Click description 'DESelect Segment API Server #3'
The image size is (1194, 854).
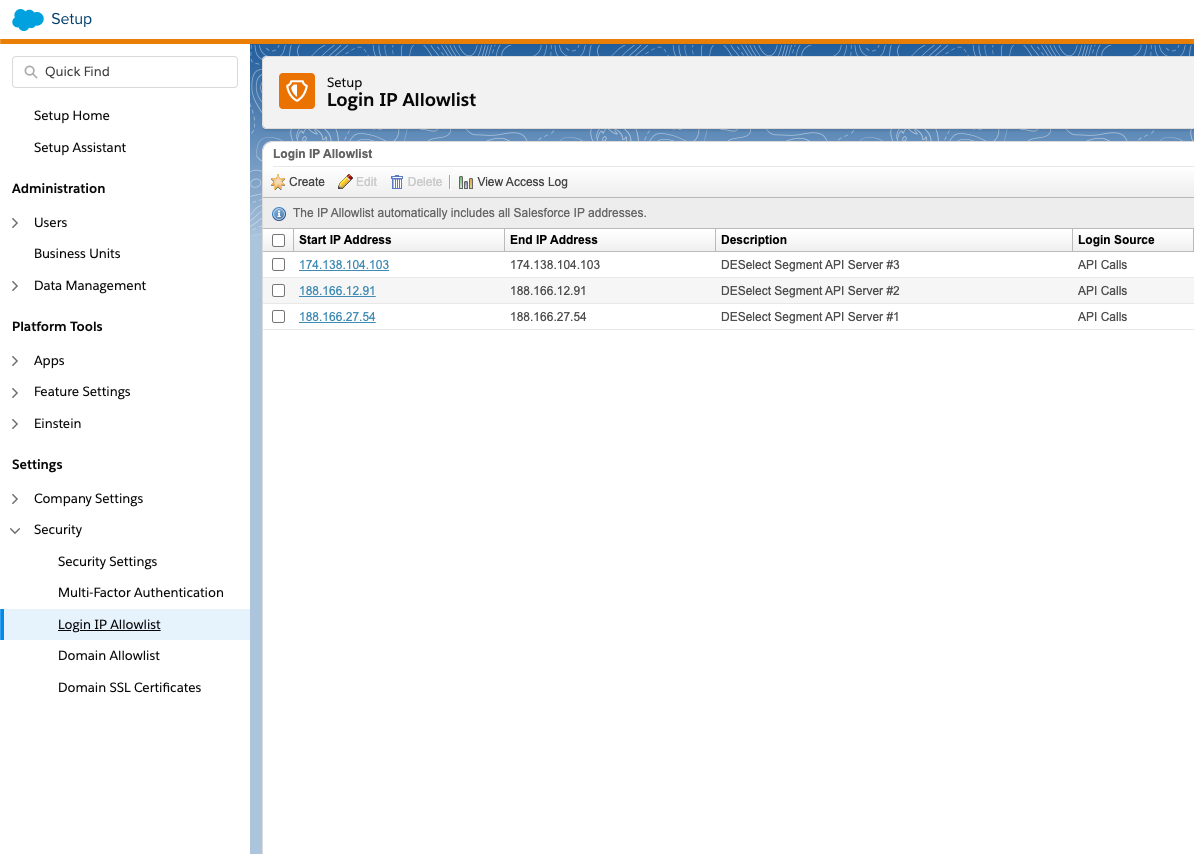pyautogui.click(x=810, y=265)
